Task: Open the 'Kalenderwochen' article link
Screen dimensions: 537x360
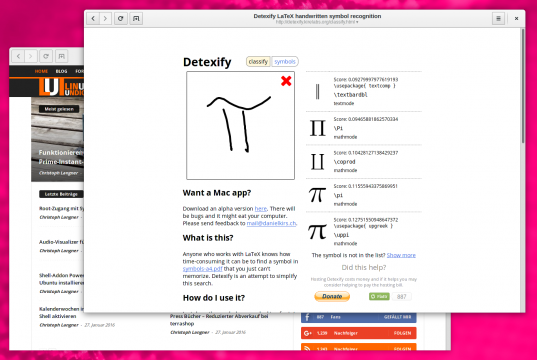Action: pyautogui.click(x=61, y=312)
